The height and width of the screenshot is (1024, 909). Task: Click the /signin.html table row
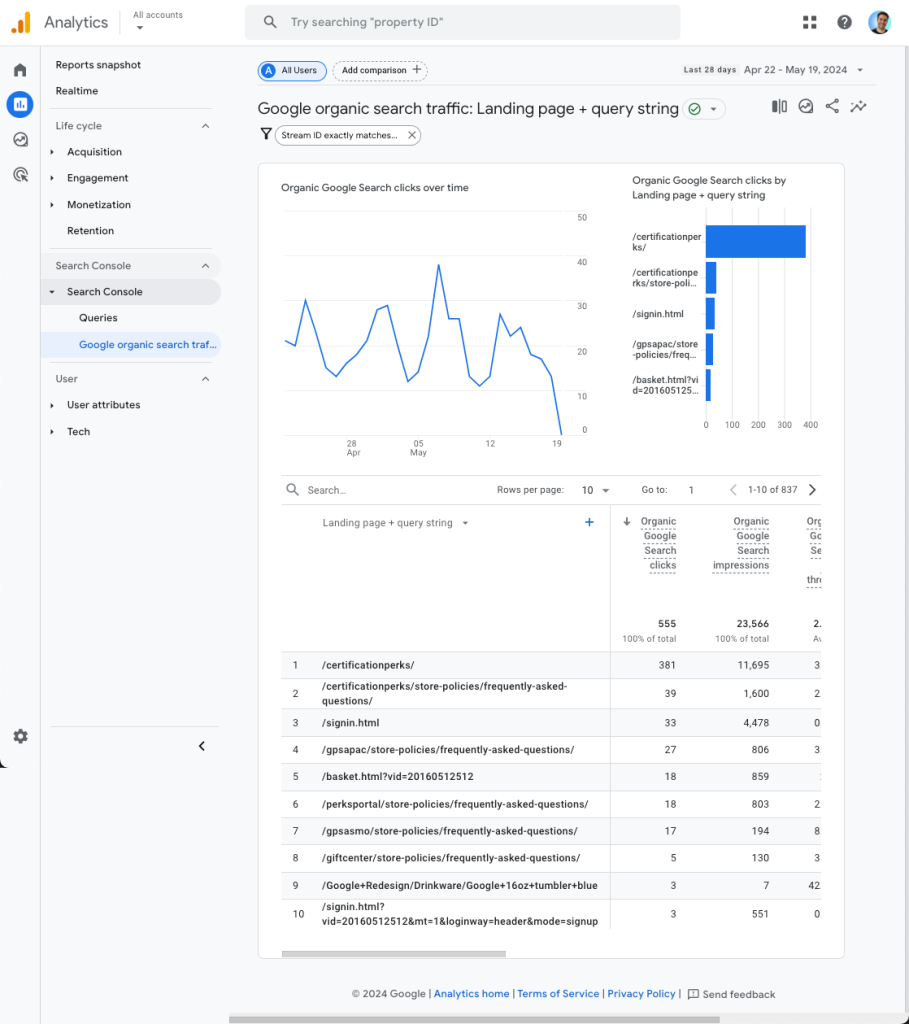pyautogui.click(x=551, y=723)
